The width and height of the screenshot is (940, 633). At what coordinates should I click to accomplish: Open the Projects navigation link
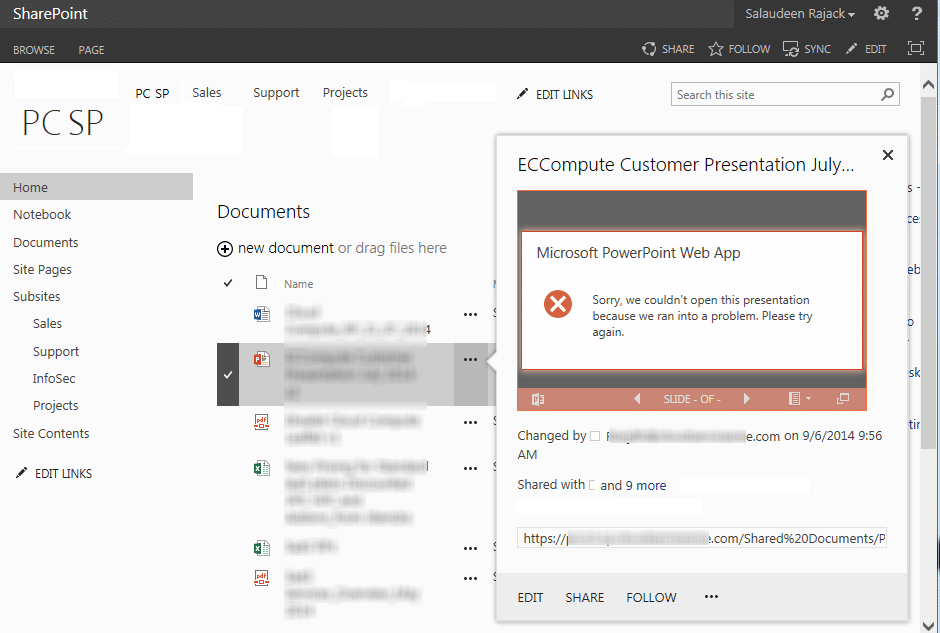point(345,92)
